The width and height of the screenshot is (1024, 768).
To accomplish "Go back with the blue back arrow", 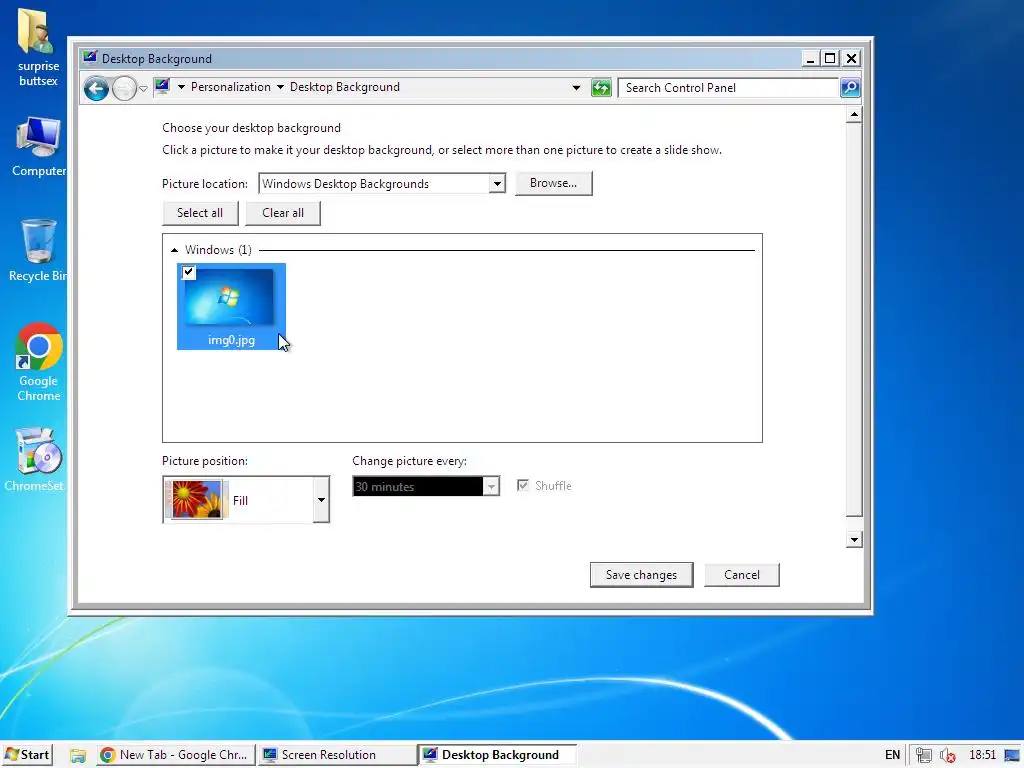I will click(x=96, y=88).
